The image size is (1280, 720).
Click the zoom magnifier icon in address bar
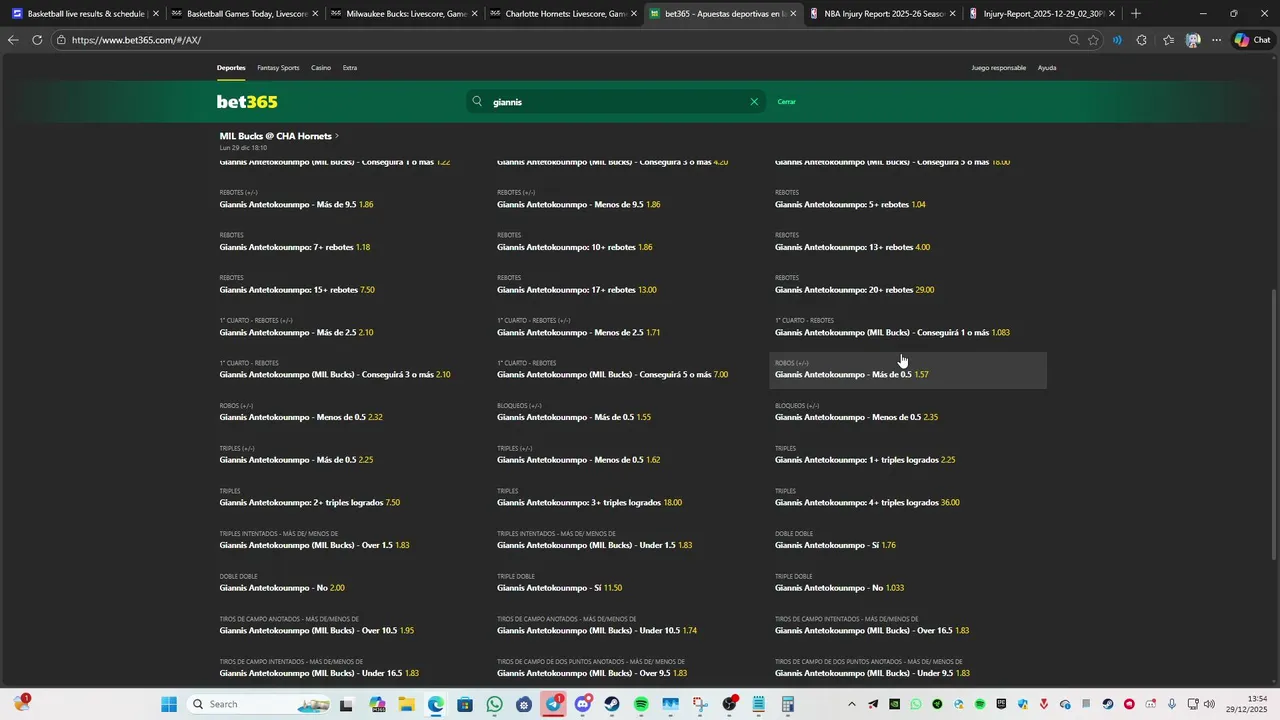[x=1074, y=40]
